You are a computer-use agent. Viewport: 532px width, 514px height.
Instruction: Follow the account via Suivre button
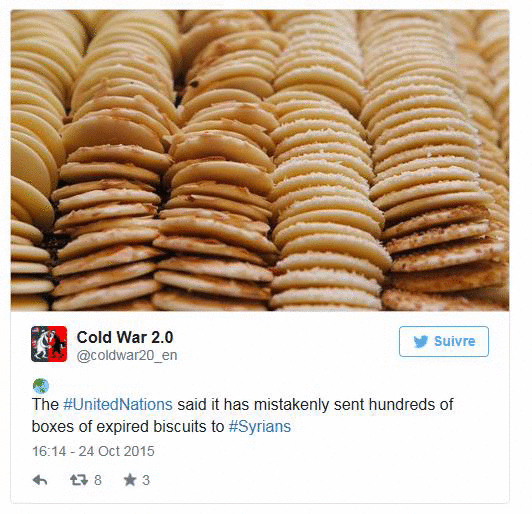tap(444, 342)
